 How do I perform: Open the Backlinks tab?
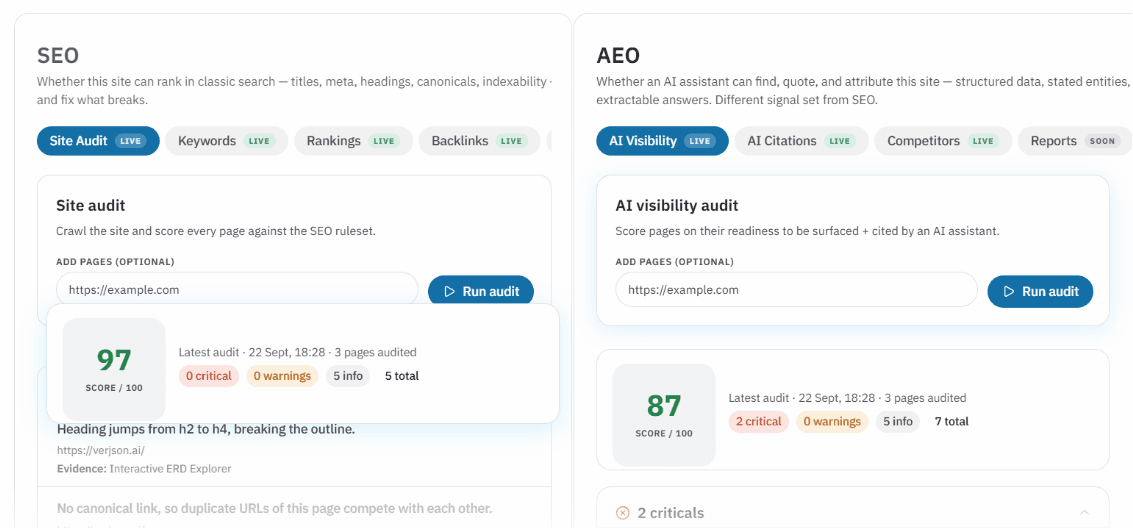click(x=480, y=141)
